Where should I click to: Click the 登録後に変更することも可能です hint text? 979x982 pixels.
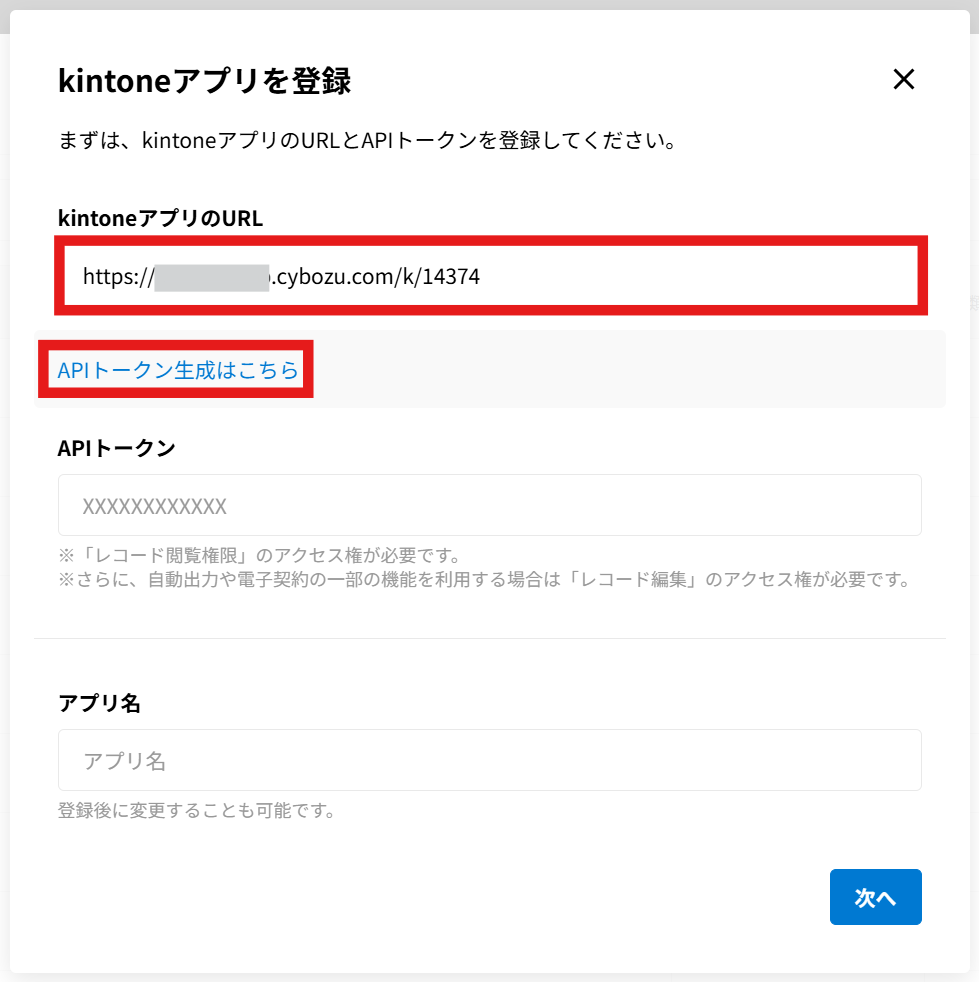tap(196, 810)
